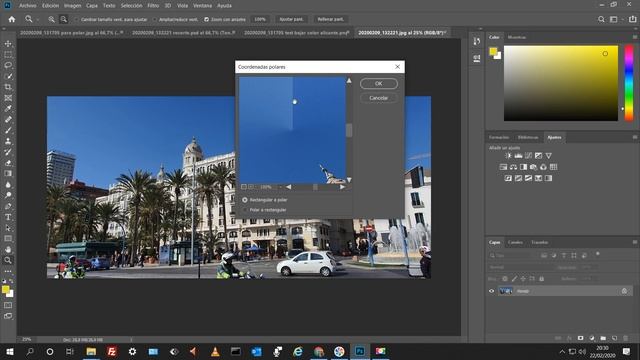The height and width of the screenshot is (360, 640).
Task: Switch to the Bibliotecas tab
Action: coord(528,137)
